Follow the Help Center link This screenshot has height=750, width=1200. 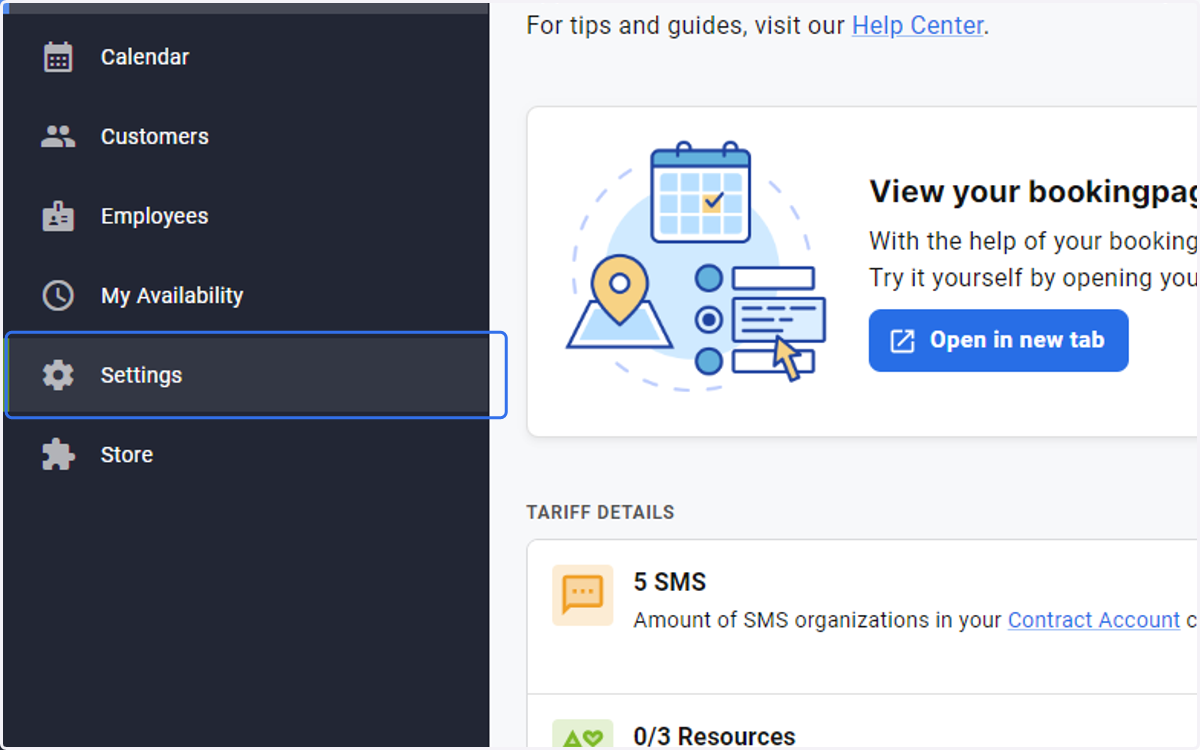coord(917,25)
